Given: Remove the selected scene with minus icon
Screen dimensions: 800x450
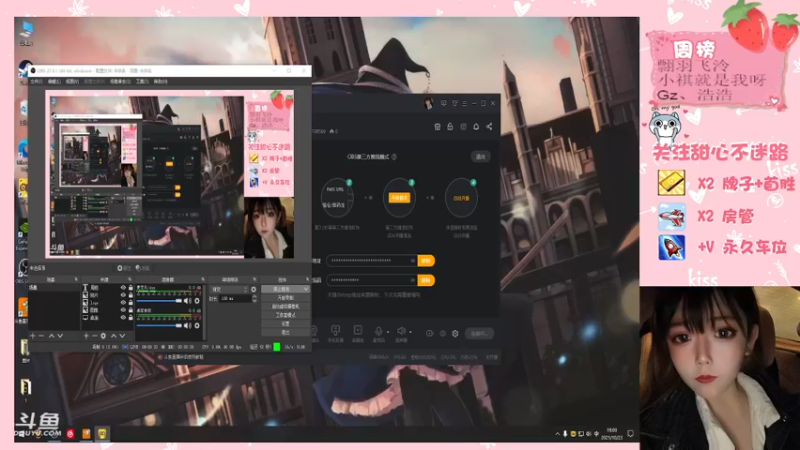Looking at the screenshot, I should [42, 336].
